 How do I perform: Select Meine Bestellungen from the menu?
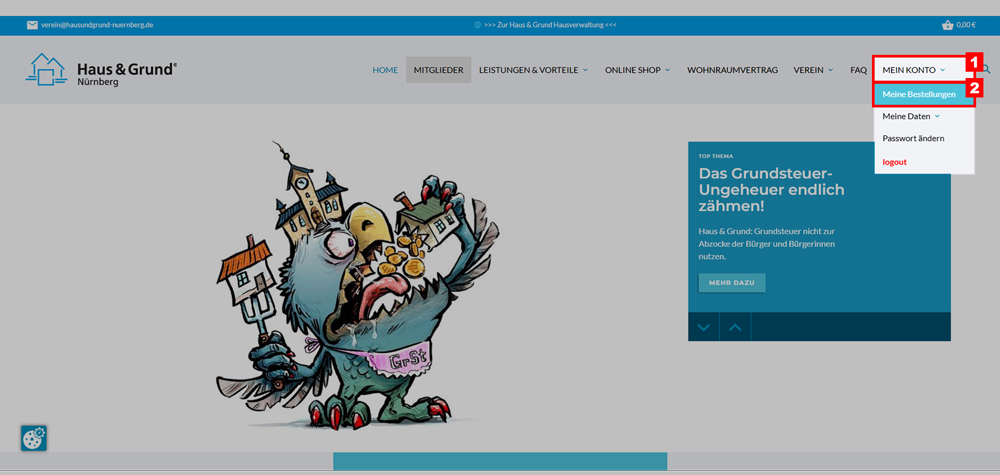(919, 94)
